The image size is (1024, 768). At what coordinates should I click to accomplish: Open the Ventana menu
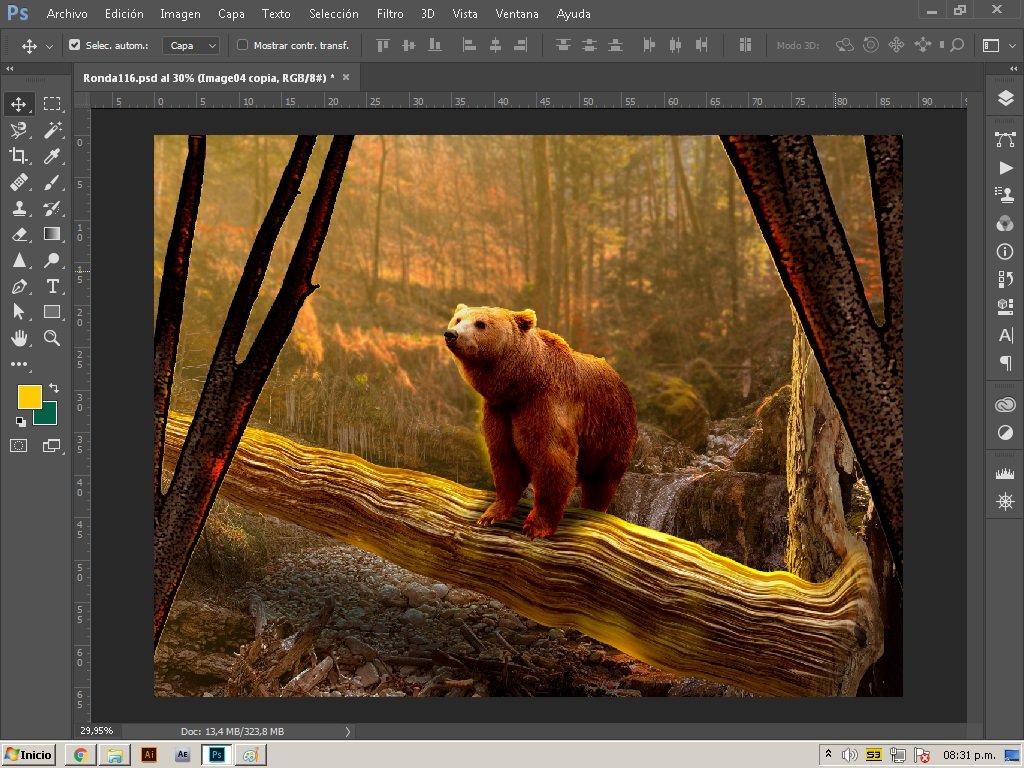(517, 14)
